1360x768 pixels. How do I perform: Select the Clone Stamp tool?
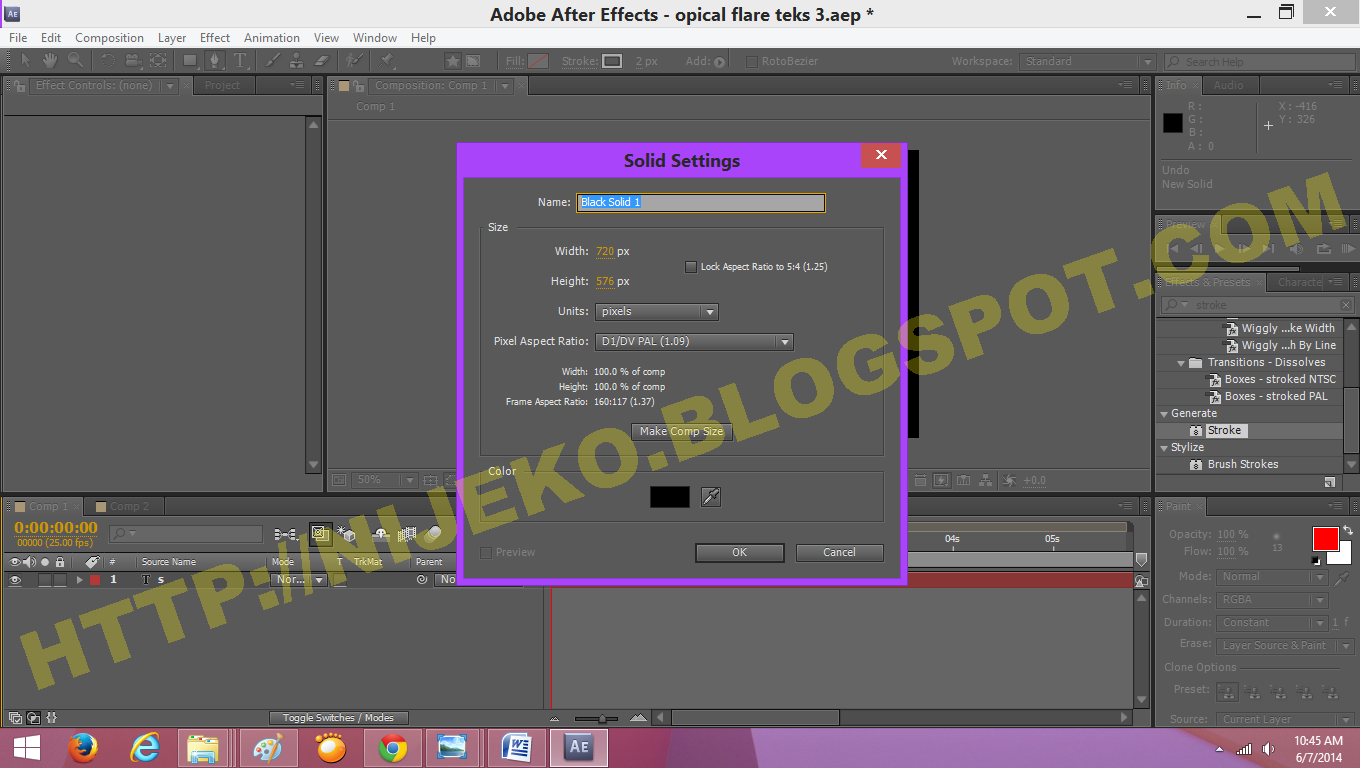(296, 61)
